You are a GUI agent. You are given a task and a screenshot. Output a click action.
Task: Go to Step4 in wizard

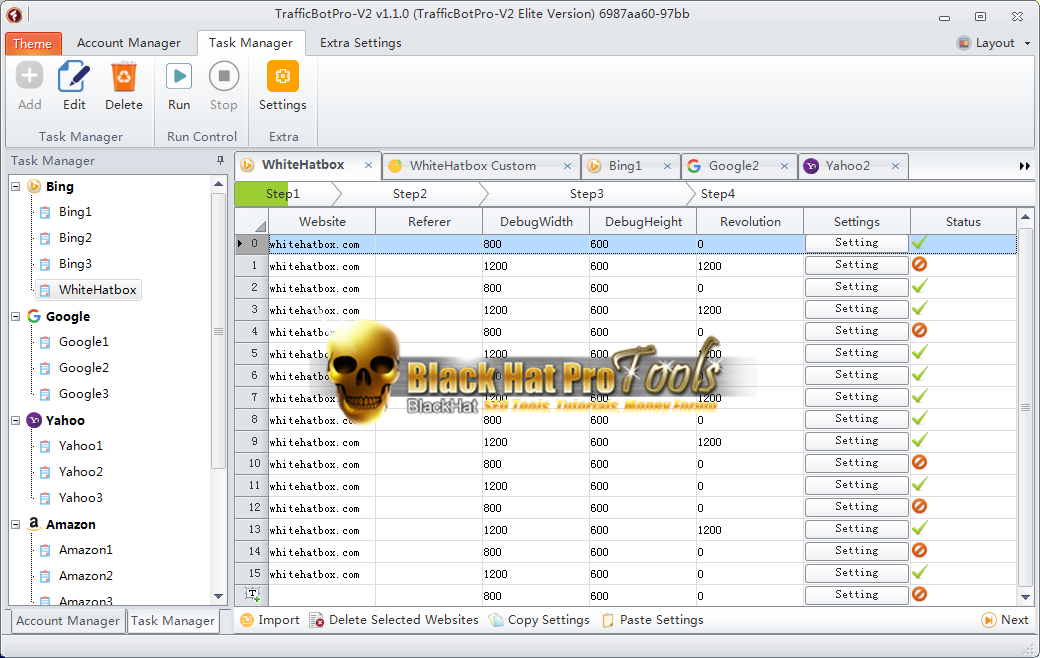[718, 194]
